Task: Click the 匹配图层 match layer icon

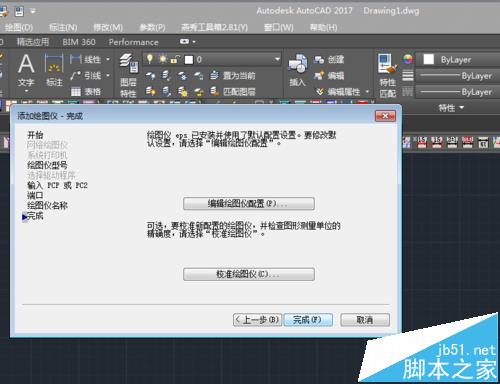Action: click(x=214, y=91)
